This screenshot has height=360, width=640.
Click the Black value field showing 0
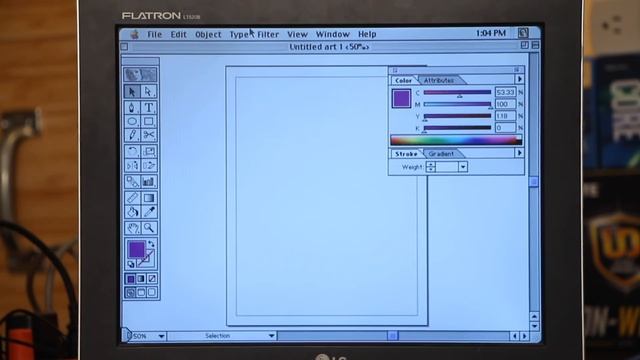click(505, 128)
